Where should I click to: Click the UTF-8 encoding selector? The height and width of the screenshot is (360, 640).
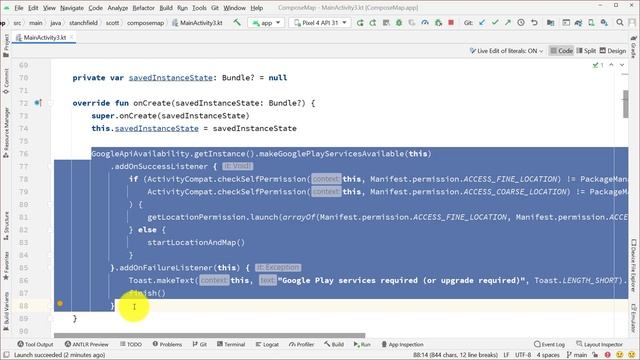pos(523,355)
